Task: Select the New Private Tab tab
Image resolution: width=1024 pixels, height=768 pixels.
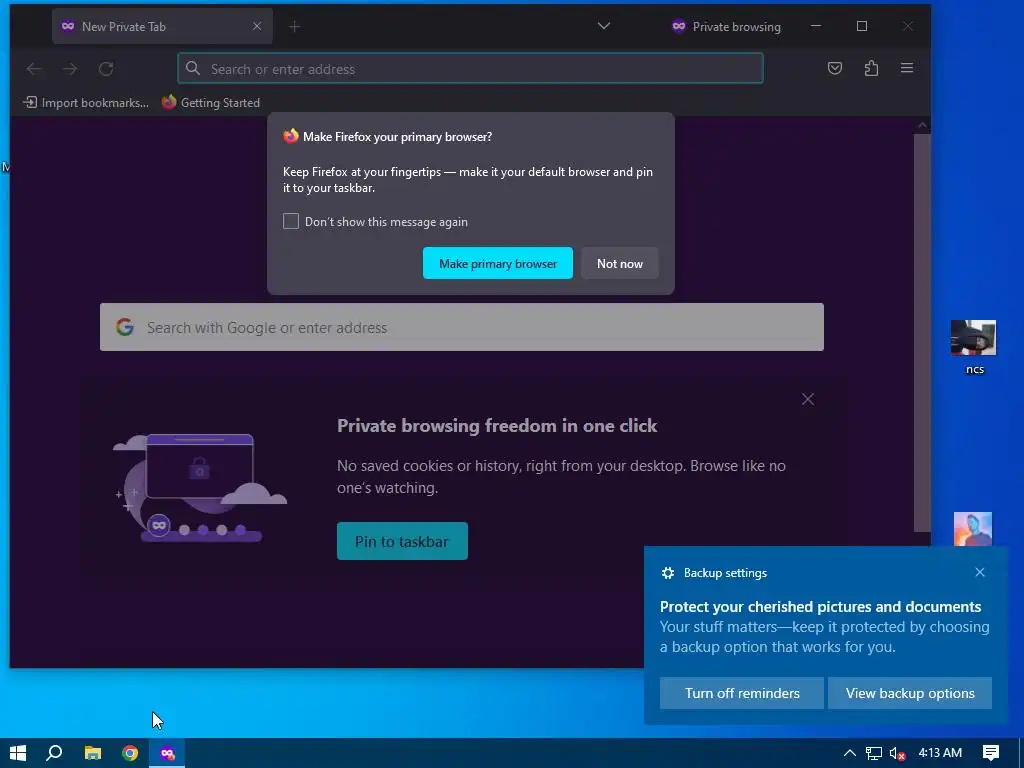Action: 163,26
